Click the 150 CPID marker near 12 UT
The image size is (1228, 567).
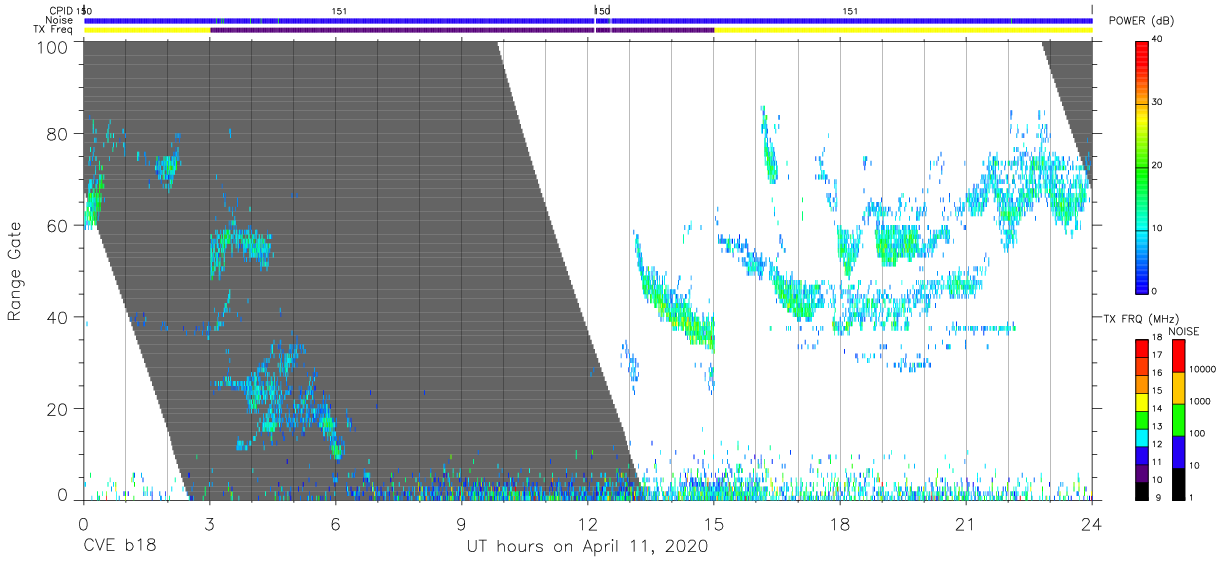pyautogui.click(x=602, y=10)
